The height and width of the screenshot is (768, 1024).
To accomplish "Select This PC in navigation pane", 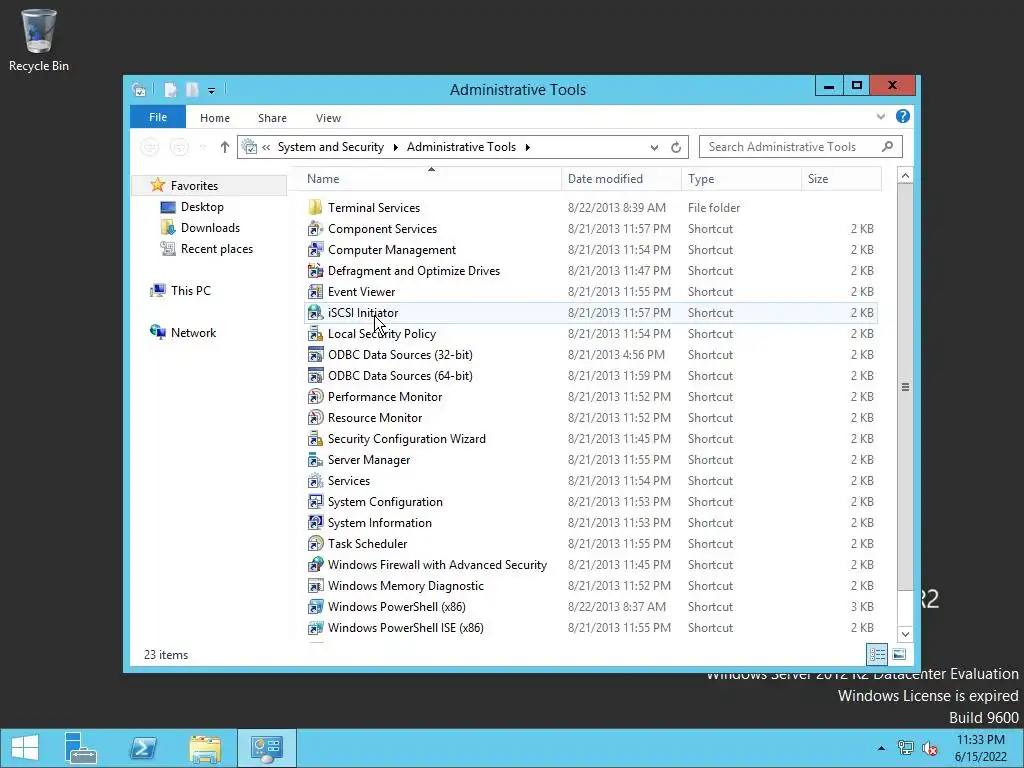I will [191, 291].
